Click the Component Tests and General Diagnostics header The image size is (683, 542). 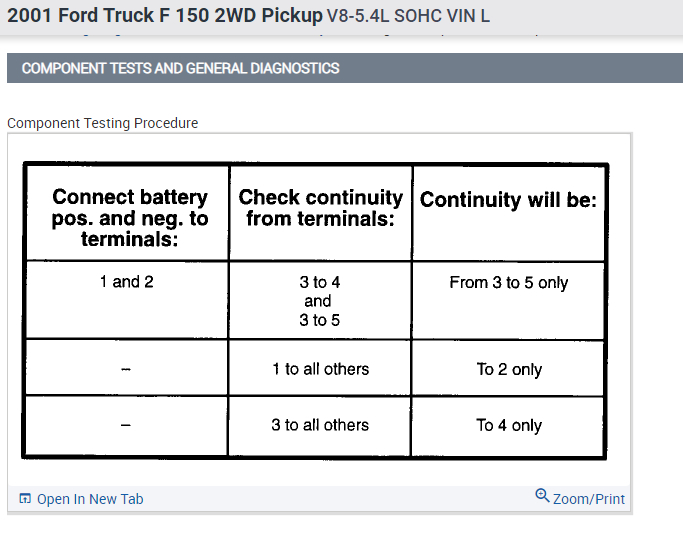tap(180, 68)
